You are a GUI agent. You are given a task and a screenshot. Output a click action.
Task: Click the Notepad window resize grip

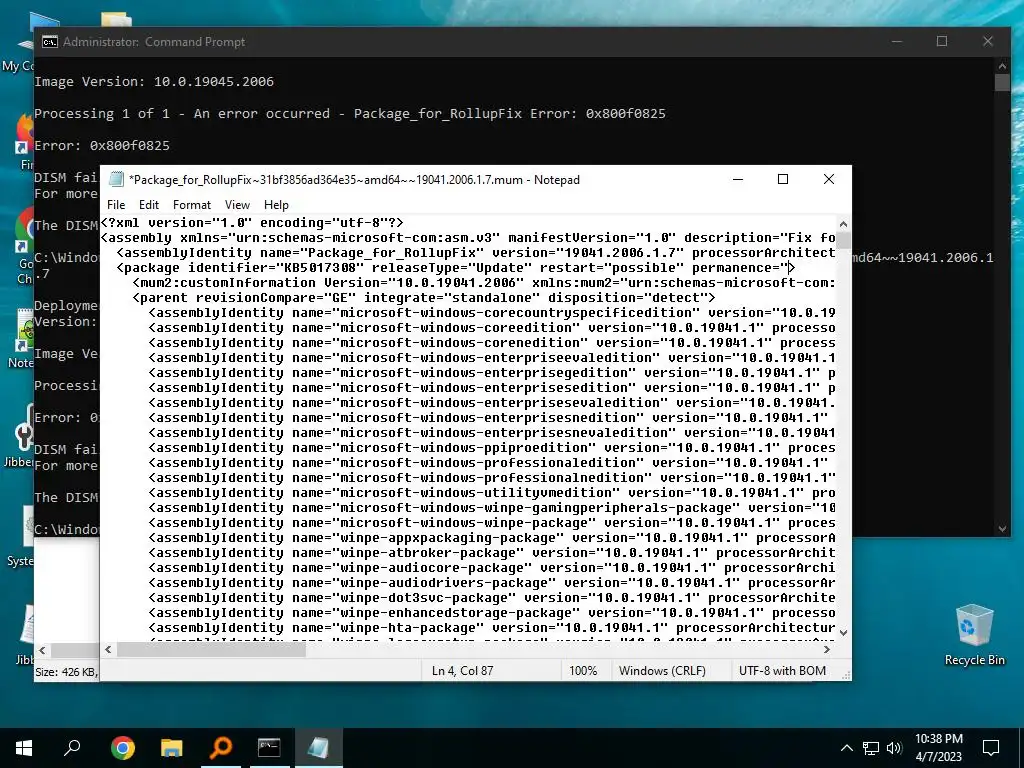tap(846, 675)
